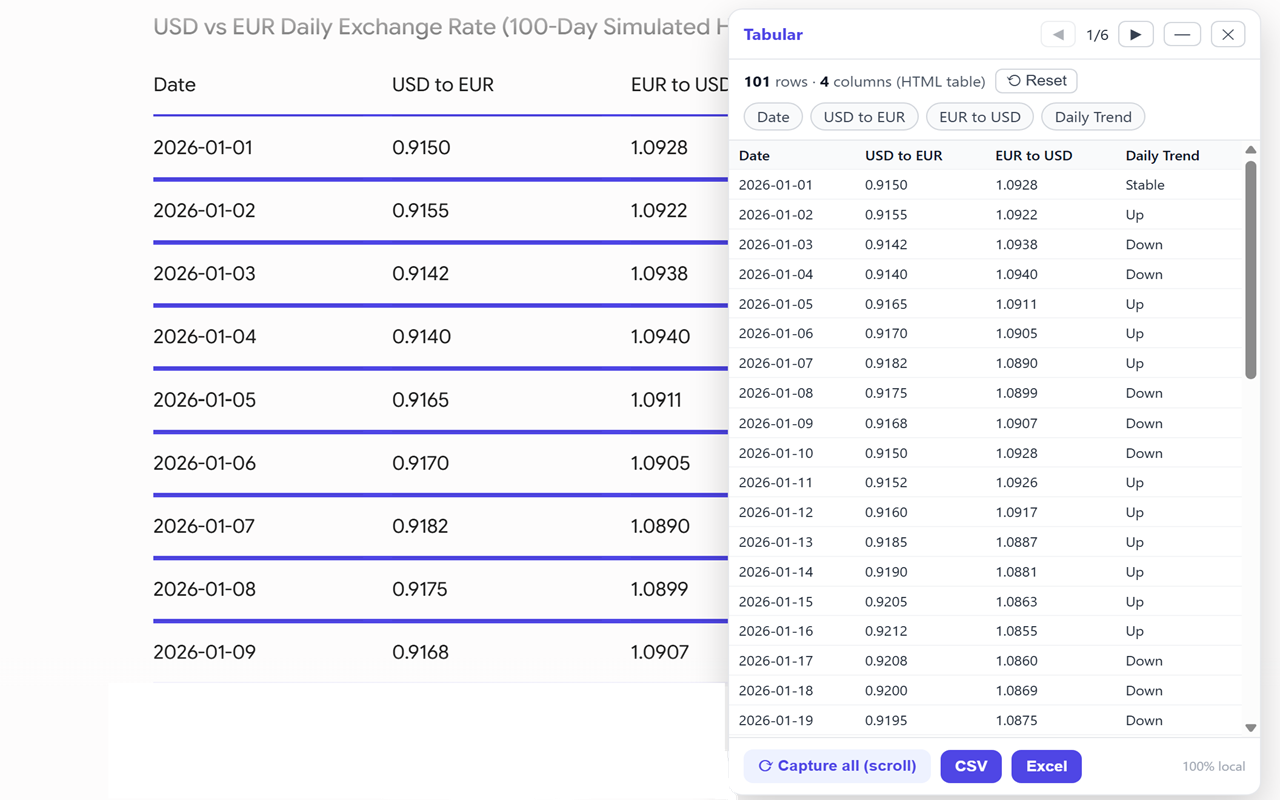Click 0.9155 in webpage table
Viewport: 1280px width, 800px height.
421,211
